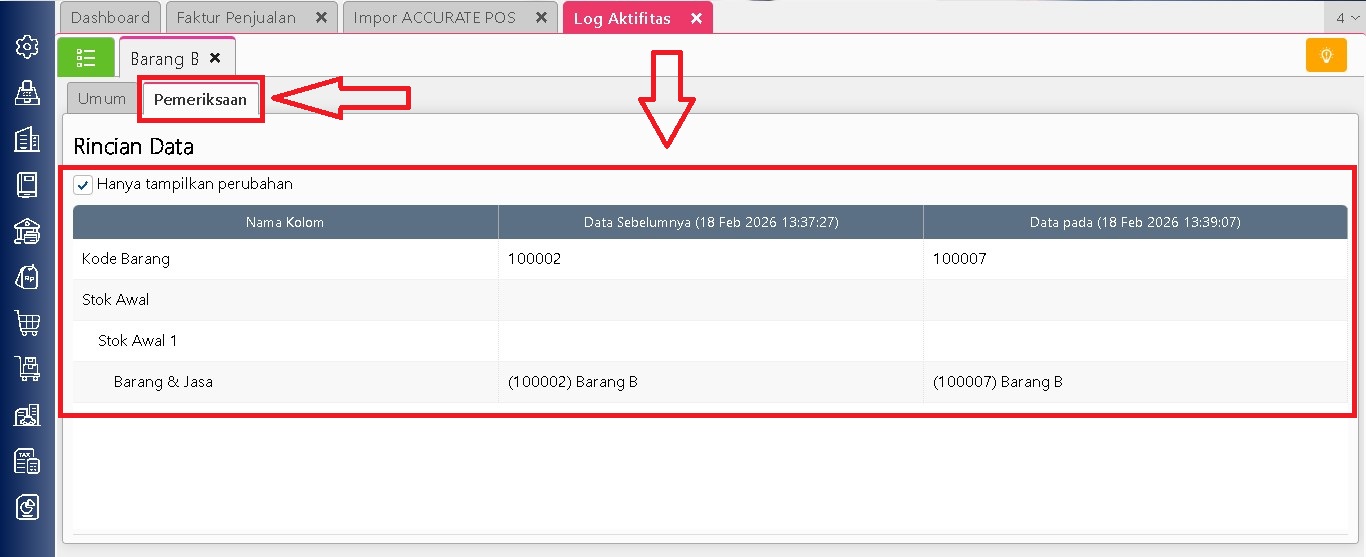Expand the tab overflow dropdown showing 4
1366x557 pixels.
coord(1346,18)
